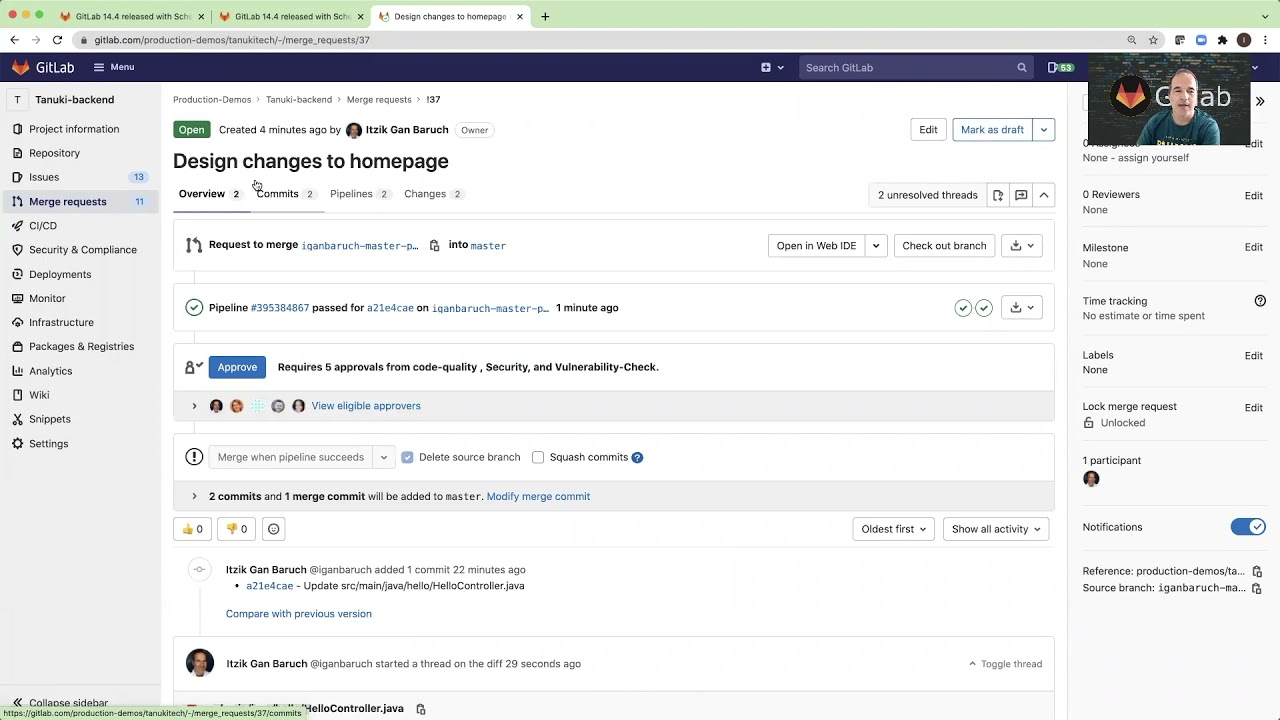Switch to the Overview tab
Image resolution: width=1280 pixels, height=720 pixels.
[209, 194]
